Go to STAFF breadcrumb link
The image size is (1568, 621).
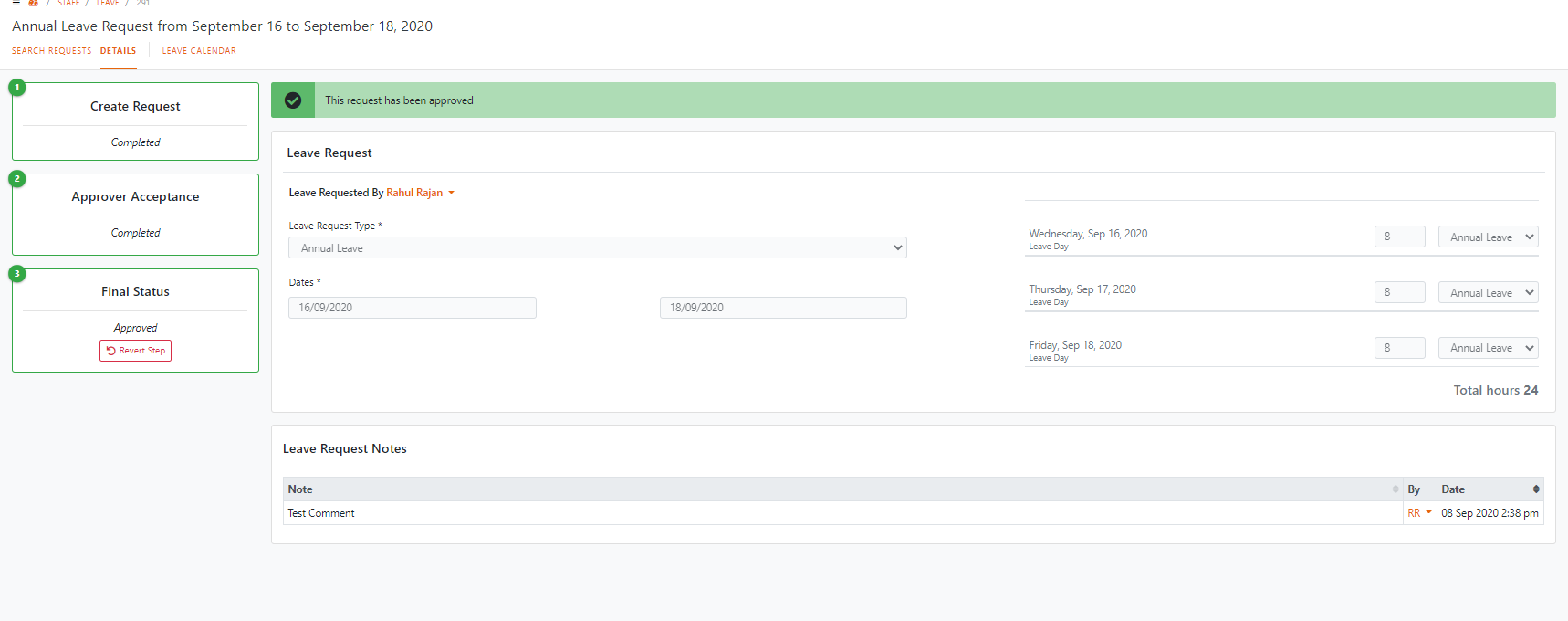(x=68, y=3)
